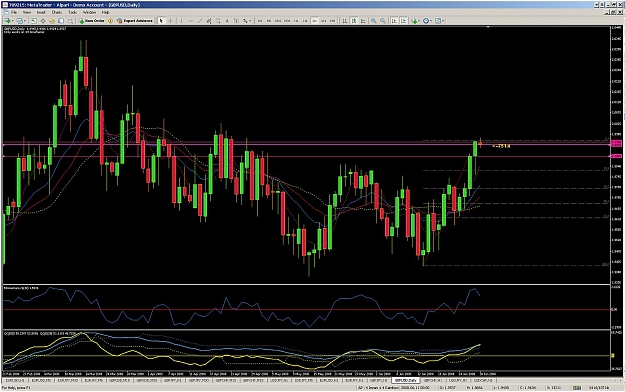Viewport: 625px width, 392px height.
Task: Open the Data Window icon
Action: [x=43, y=21]
